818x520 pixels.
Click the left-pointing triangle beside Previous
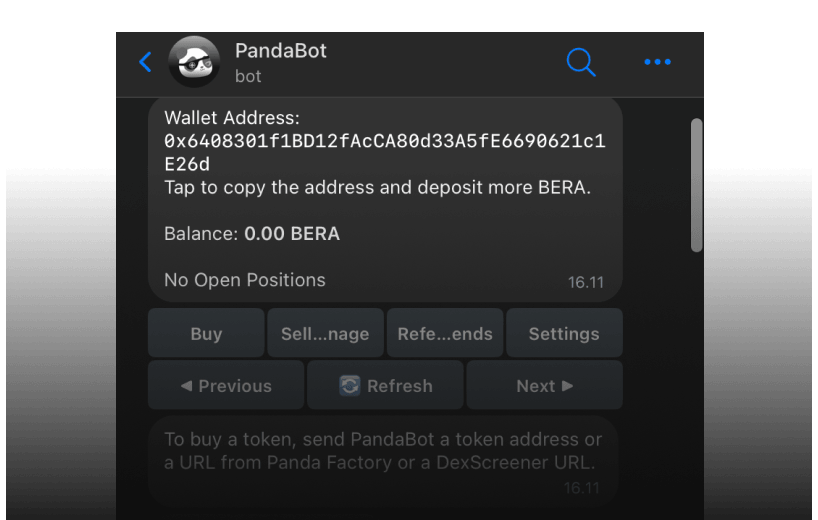pos(186,386)
